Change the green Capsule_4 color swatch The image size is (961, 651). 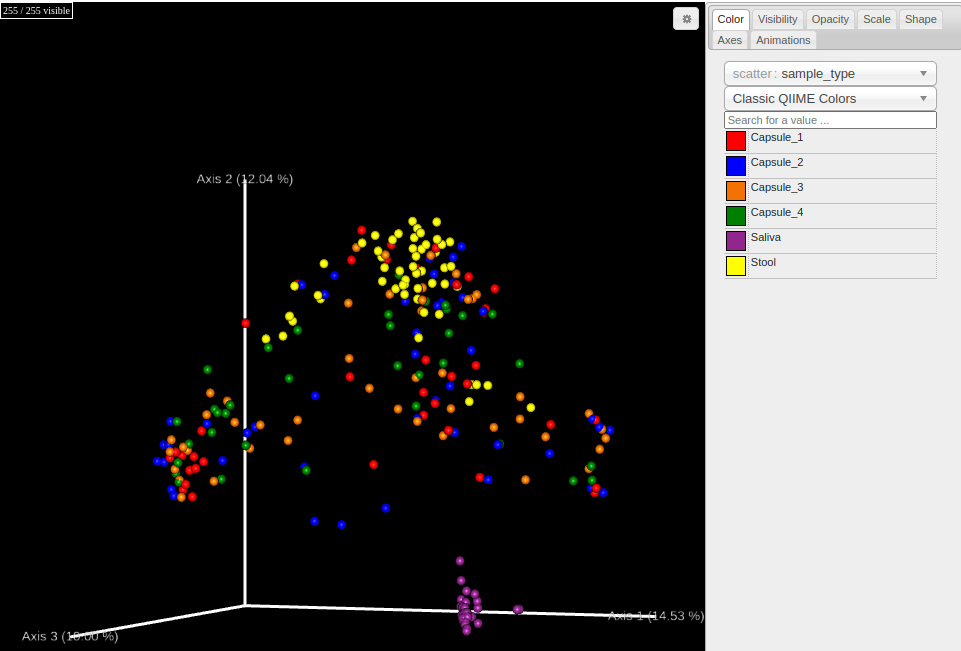[735, 216]
